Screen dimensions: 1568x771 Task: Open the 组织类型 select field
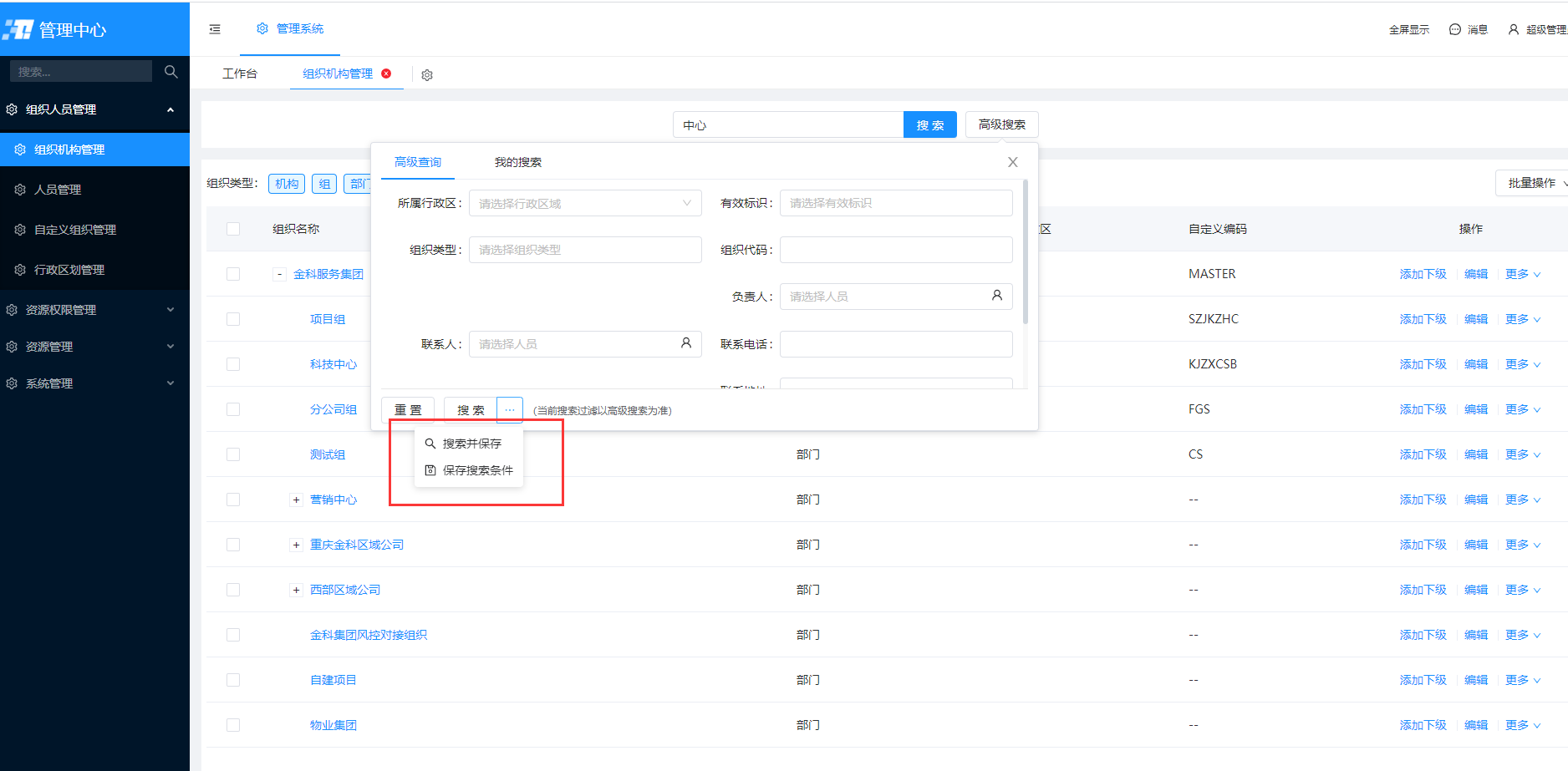coord(585,250)
